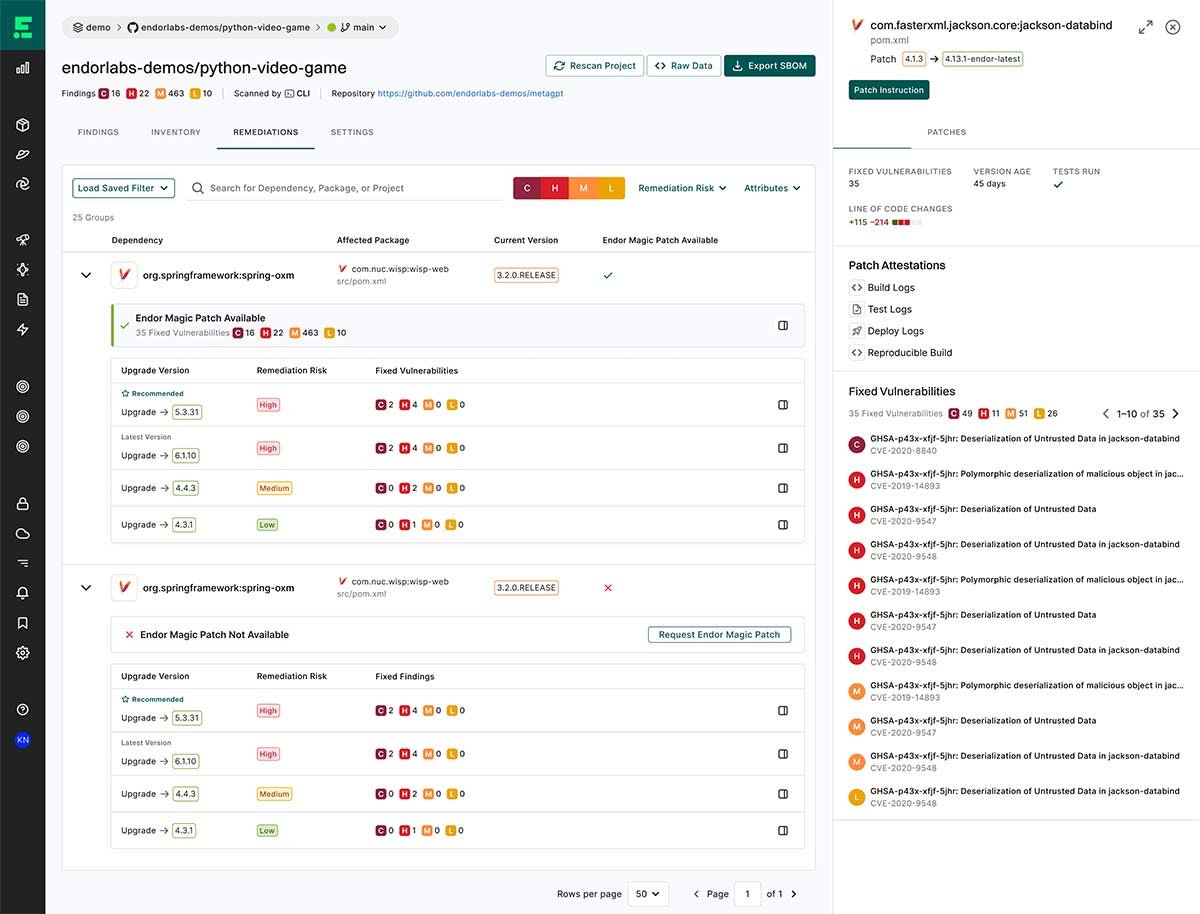Image resolution: width=1200 pixels, height=914 pixels.
Task: Switch to the Findings tab
Action: pyautogui.click(x=97, y=132)
